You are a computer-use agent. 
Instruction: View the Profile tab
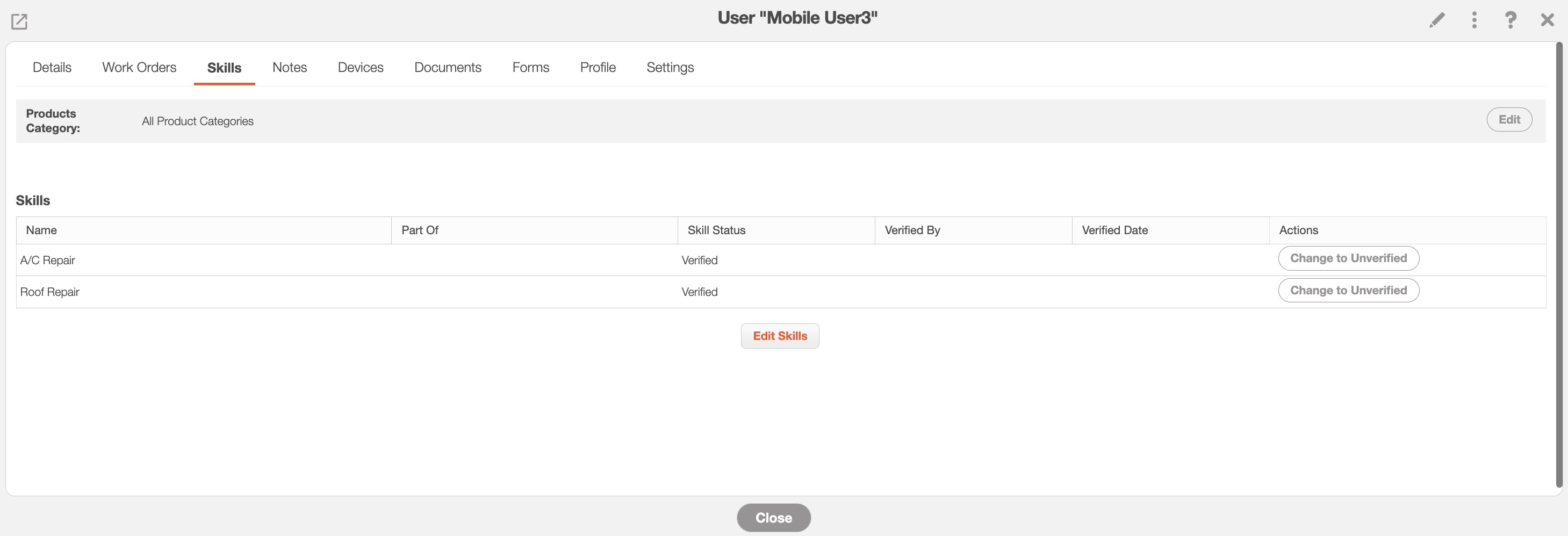597,68
